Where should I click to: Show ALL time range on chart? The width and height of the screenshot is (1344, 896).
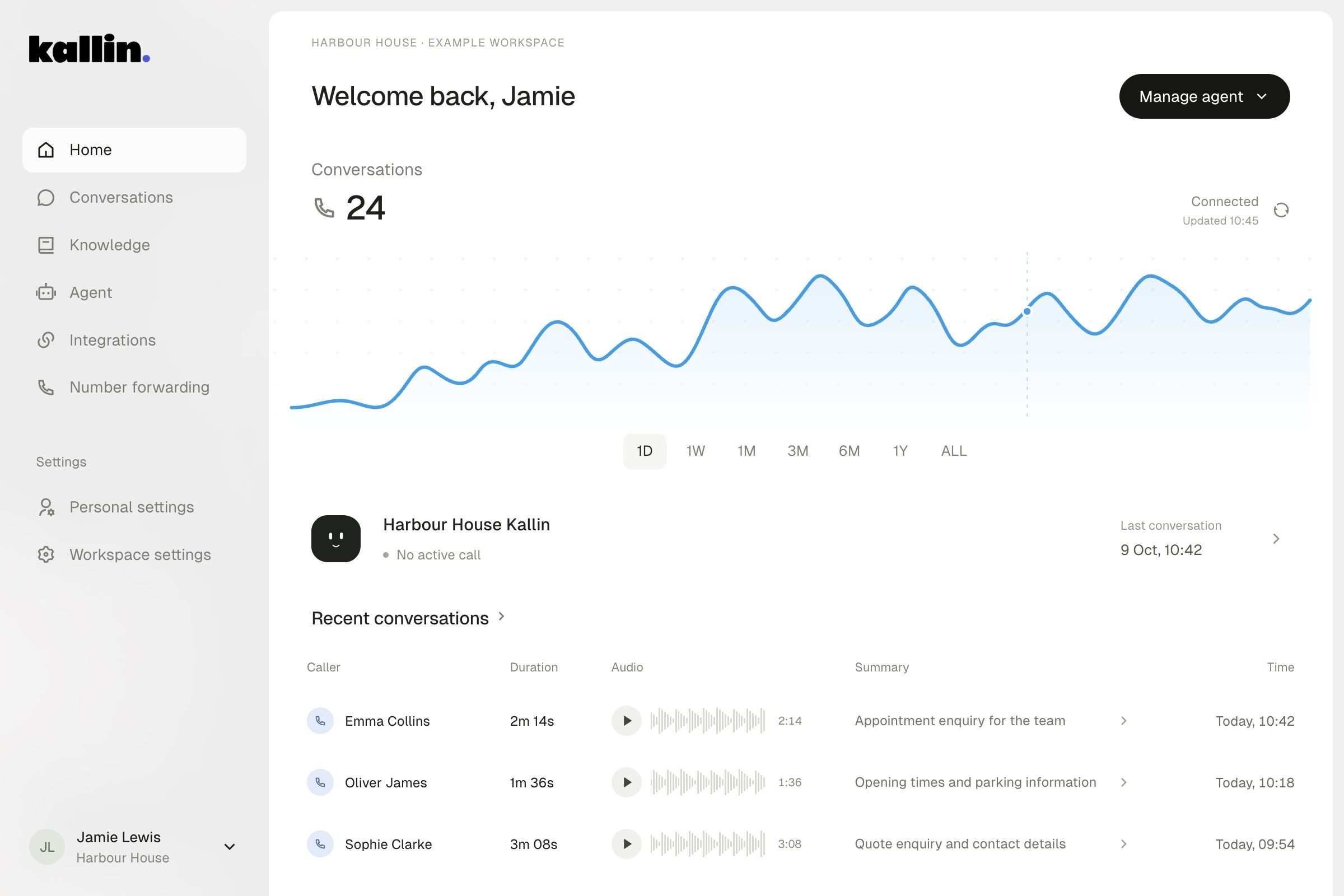(954, 451)
